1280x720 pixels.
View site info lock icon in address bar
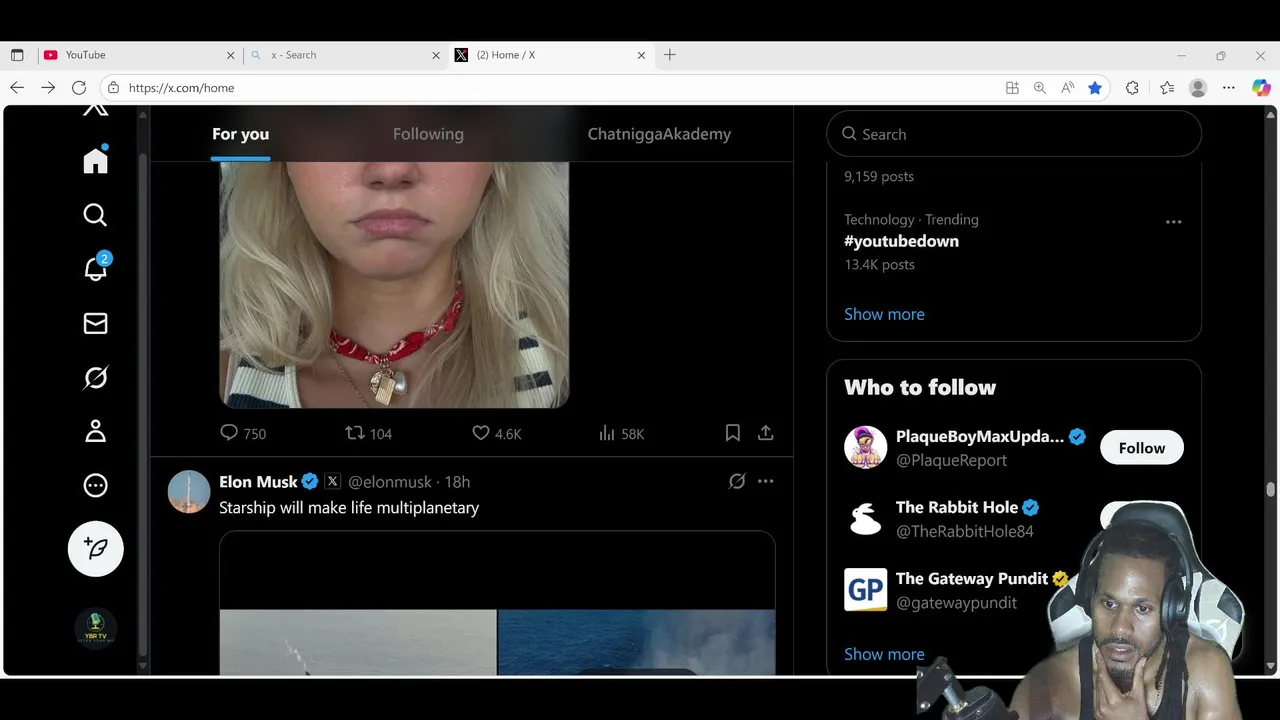coord(113,88)
